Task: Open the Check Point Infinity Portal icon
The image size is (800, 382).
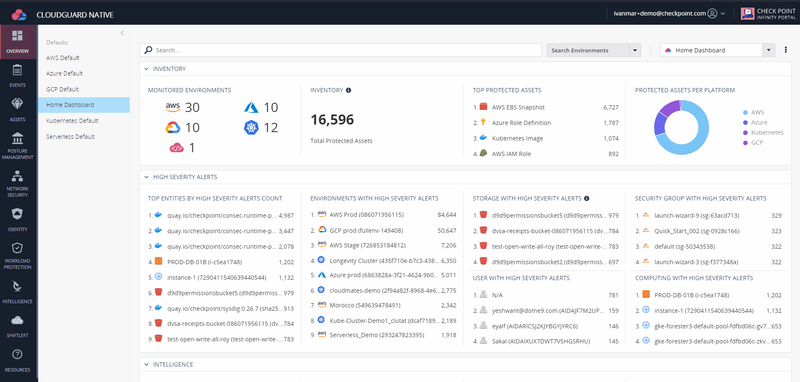Action: (747, 14)
